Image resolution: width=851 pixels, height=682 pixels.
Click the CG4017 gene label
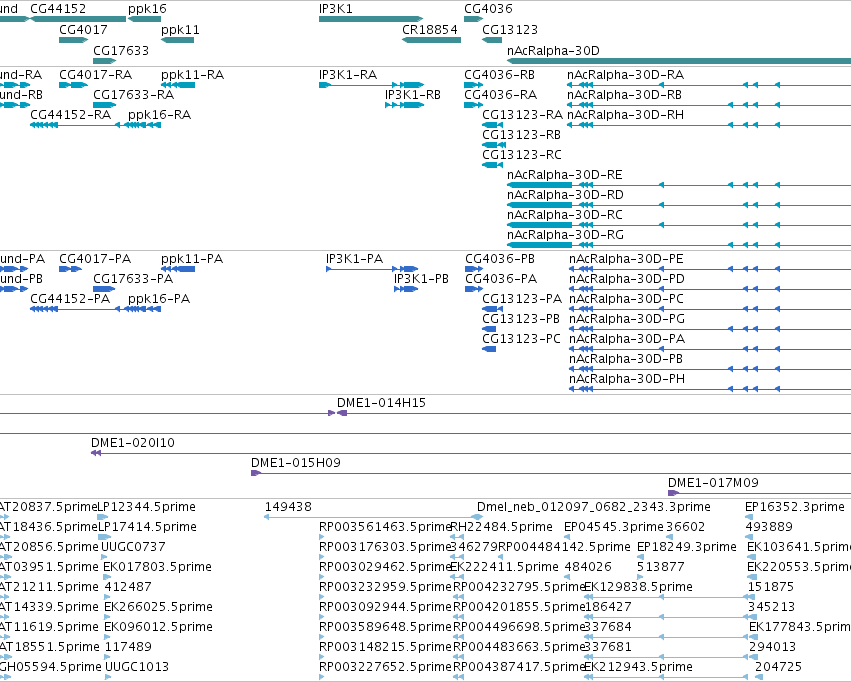[x=83, y=29]
